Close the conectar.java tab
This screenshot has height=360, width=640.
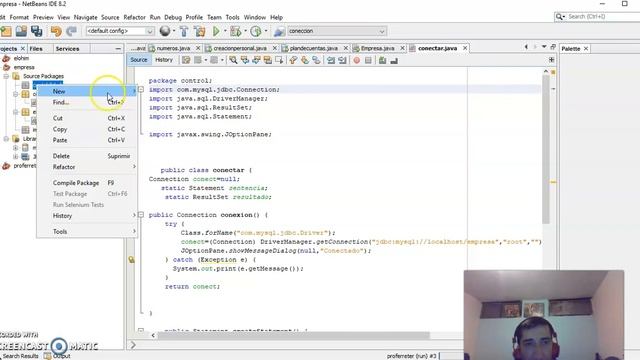(465, 48)
